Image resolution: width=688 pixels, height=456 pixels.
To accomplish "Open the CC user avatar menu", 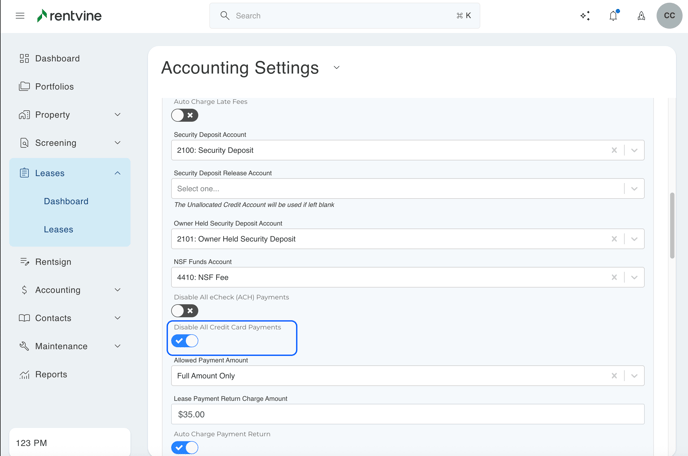I will tap(669, 16).
